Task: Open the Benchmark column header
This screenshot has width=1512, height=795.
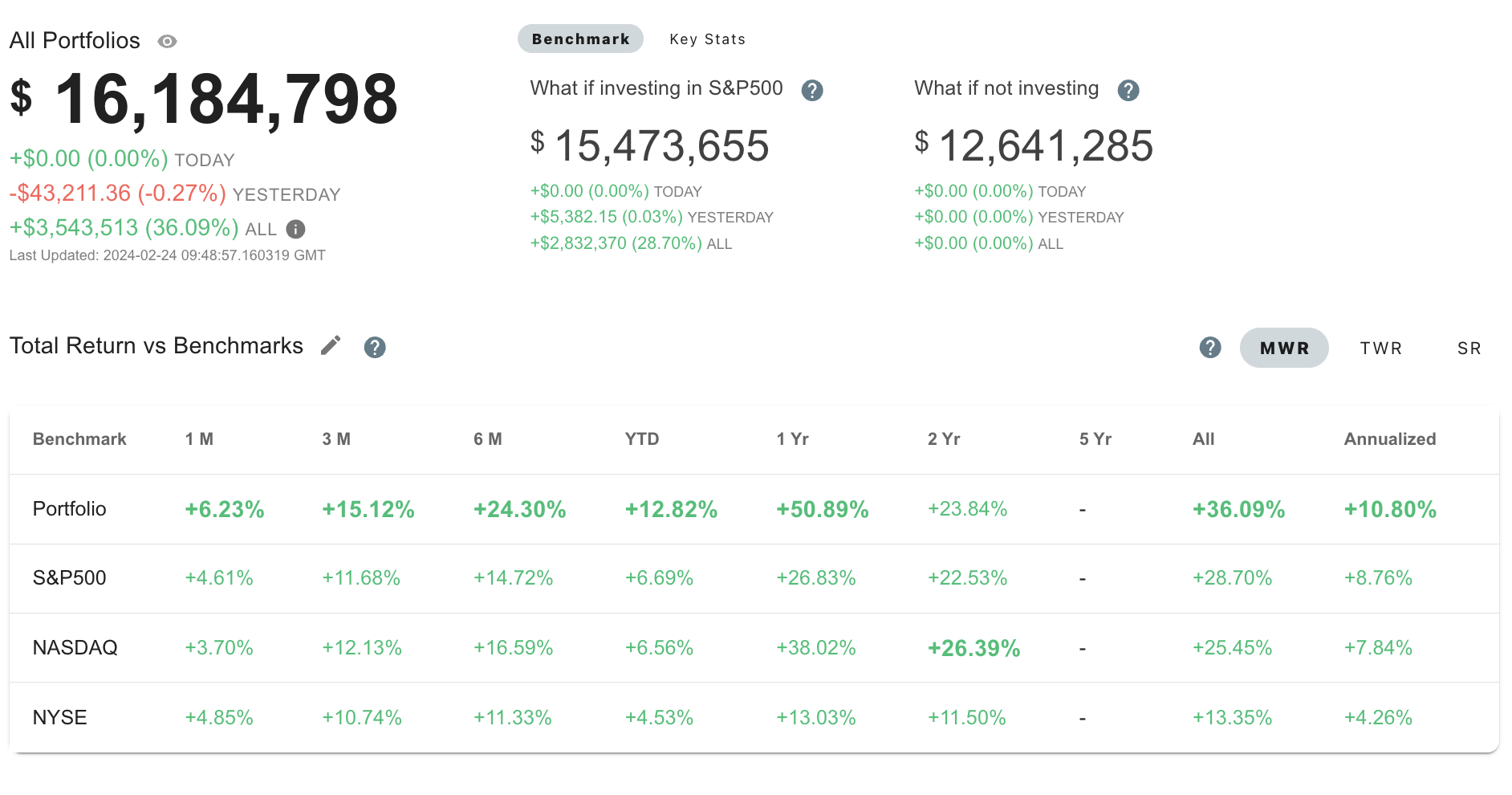Action: point(79,438)
